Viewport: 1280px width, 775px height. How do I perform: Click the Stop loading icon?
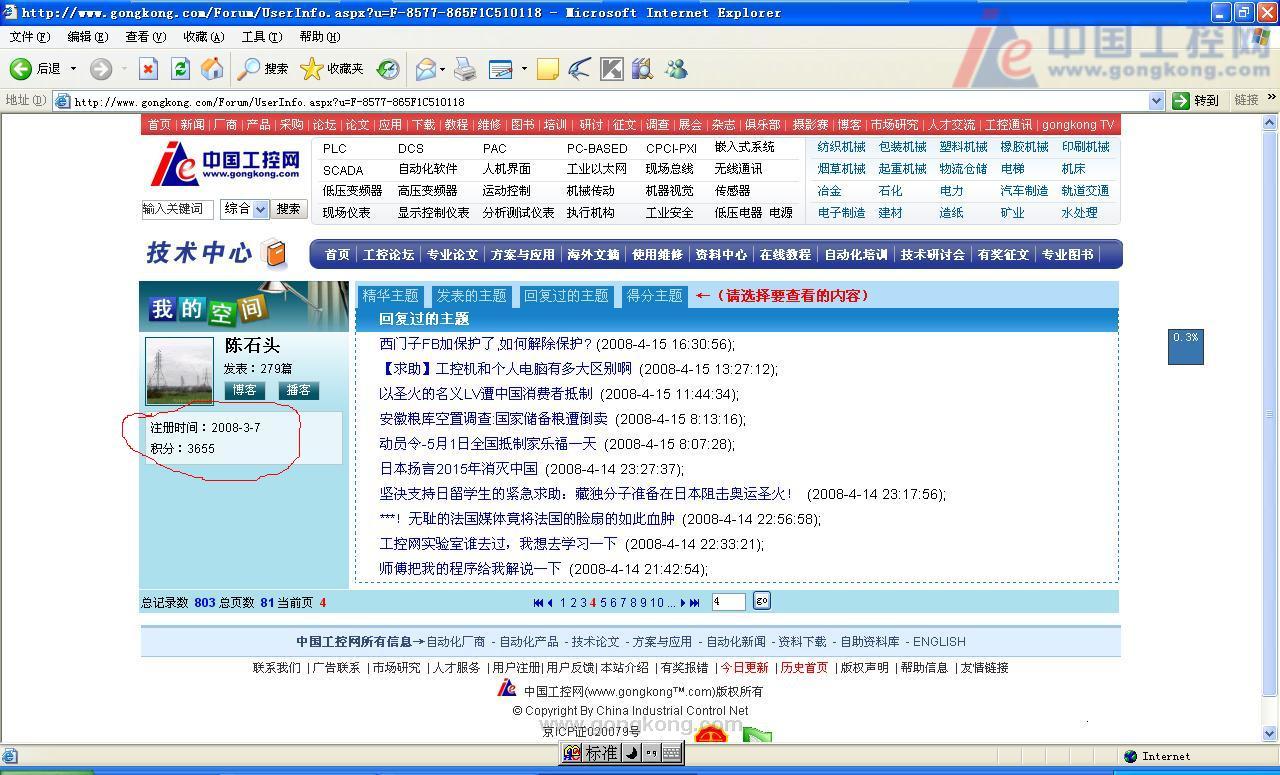(148, 69)
